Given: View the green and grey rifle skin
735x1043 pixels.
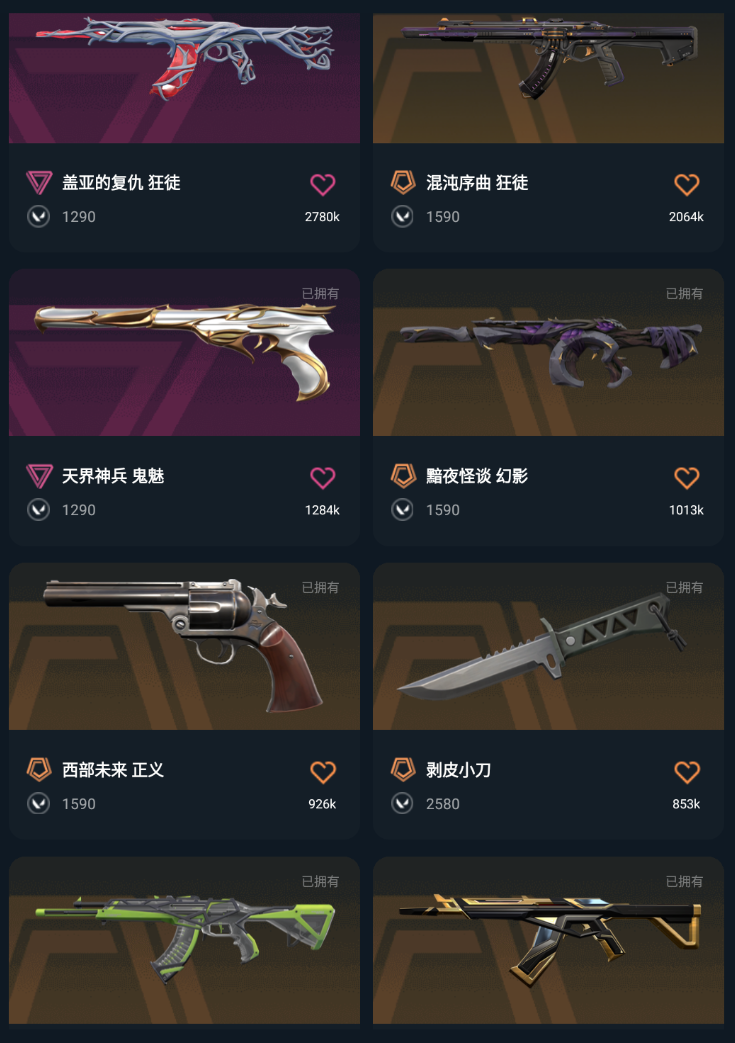Looking at the screenshot, I should point(184,940).
